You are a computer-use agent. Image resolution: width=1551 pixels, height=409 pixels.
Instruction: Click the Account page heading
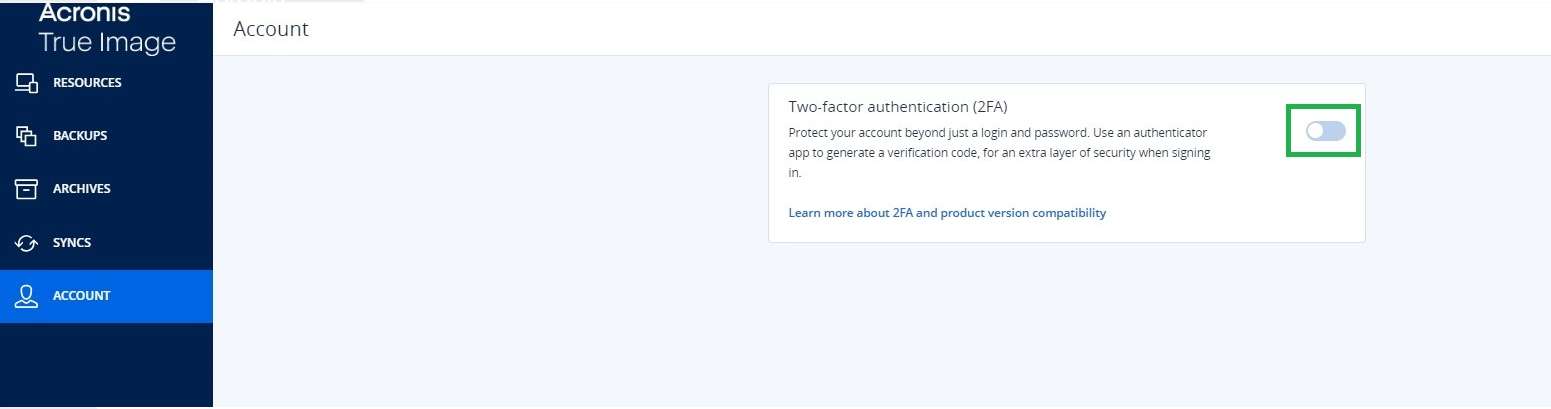point(271,29)
